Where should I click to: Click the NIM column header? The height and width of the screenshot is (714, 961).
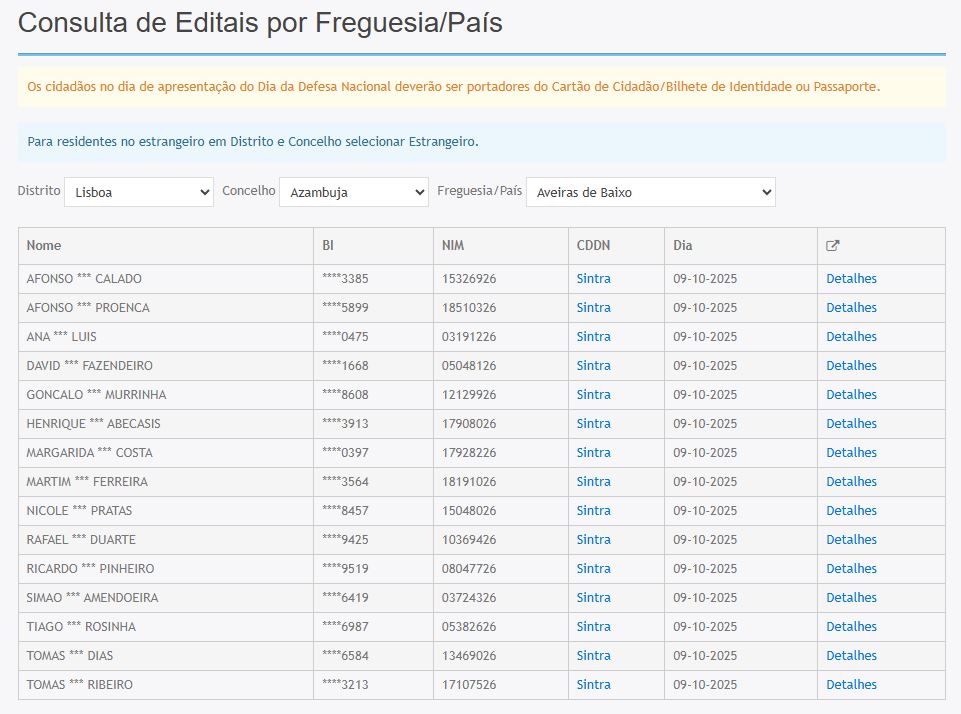coord(453,246)
